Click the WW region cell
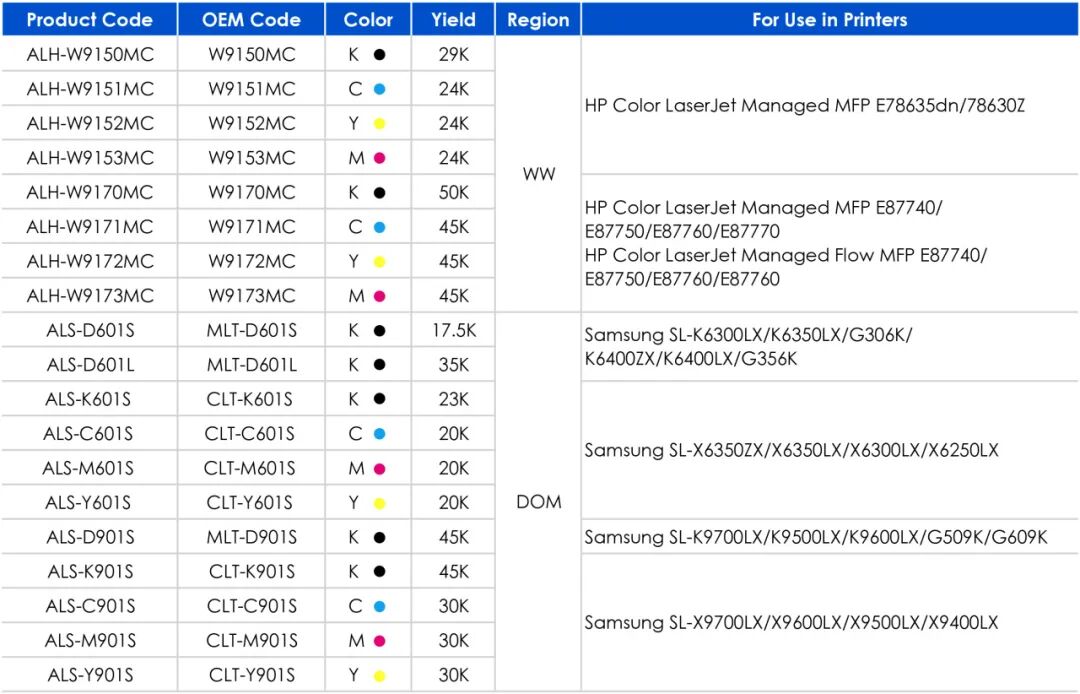 click(538, 174)
